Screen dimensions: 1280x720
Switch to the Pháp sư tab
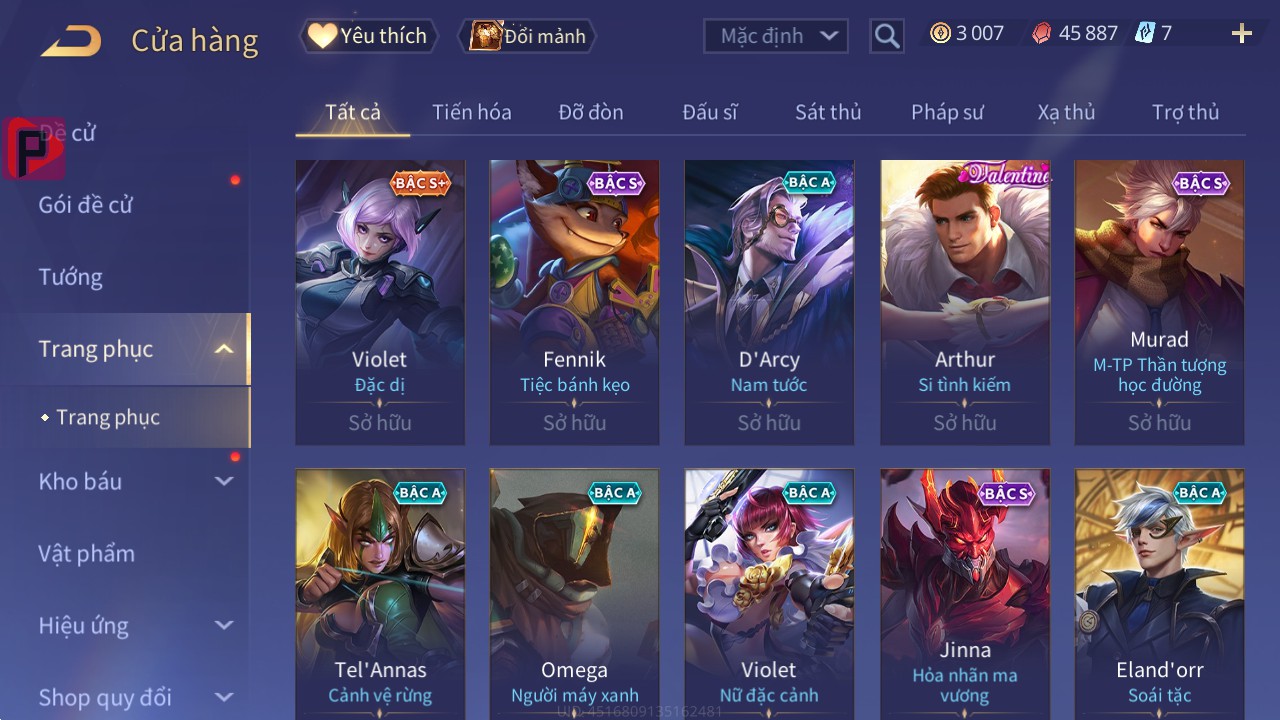[x=947, y=112]
